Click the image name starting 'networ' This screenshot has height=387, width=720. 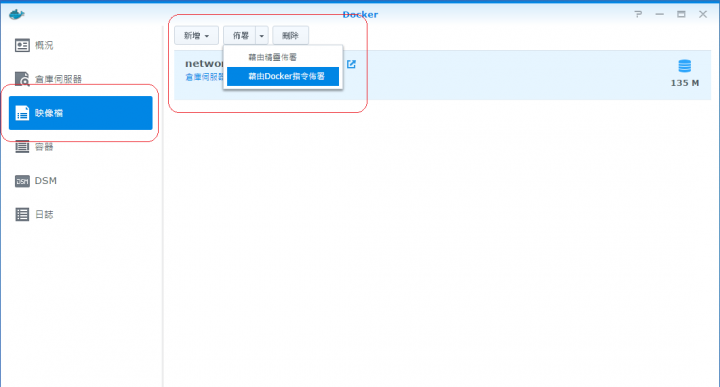[204, 63]
